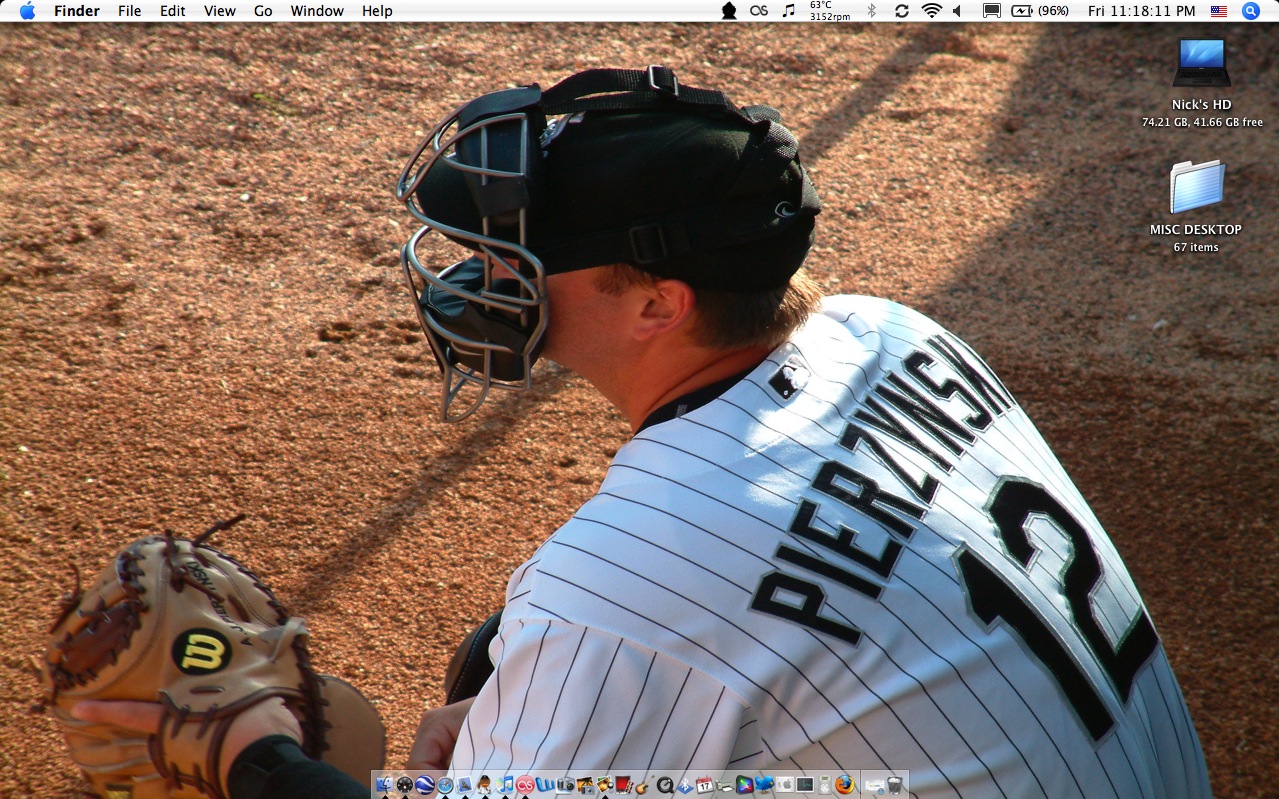Open the monitor app Dock icon
This screenshot has width=1279, height=799.
pos(805,785)
